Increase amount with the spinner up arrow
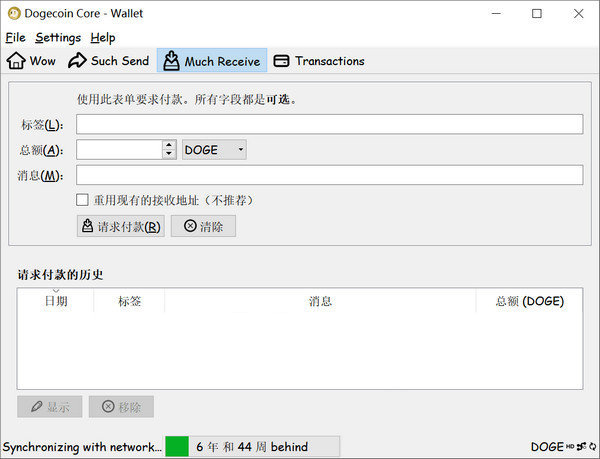Viewport: 600px width, 459px height. 169,145
